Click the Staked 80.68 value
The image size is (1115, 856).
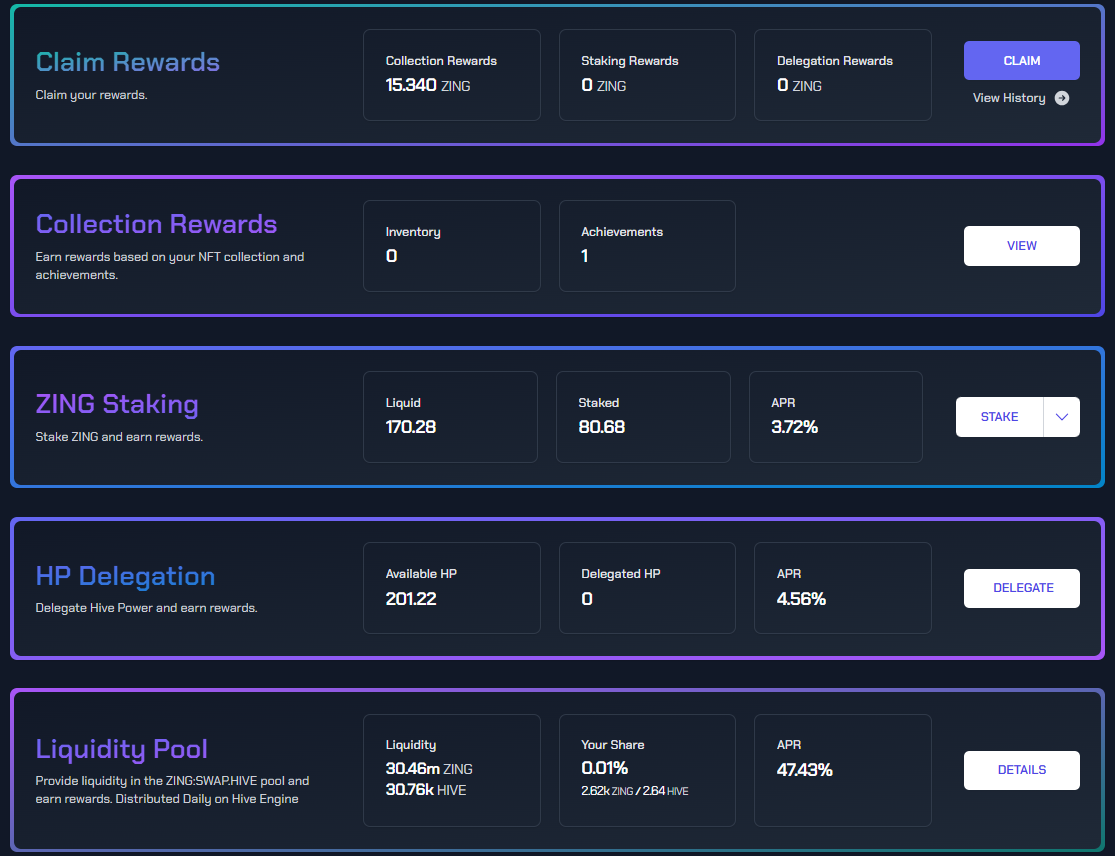(x=602, y=427)
